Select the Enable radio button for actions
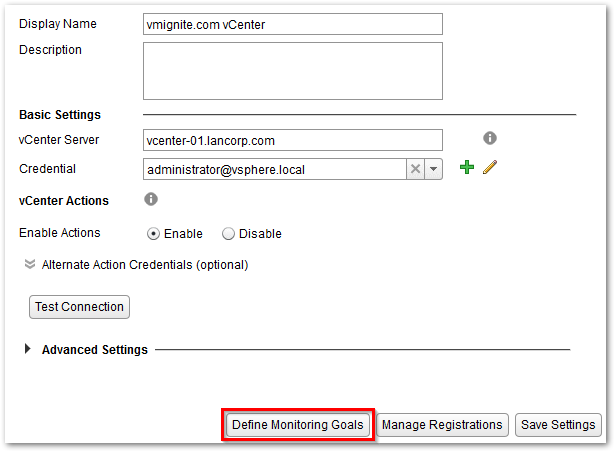Screen dimensions: 615x452 tap(154, 234)
